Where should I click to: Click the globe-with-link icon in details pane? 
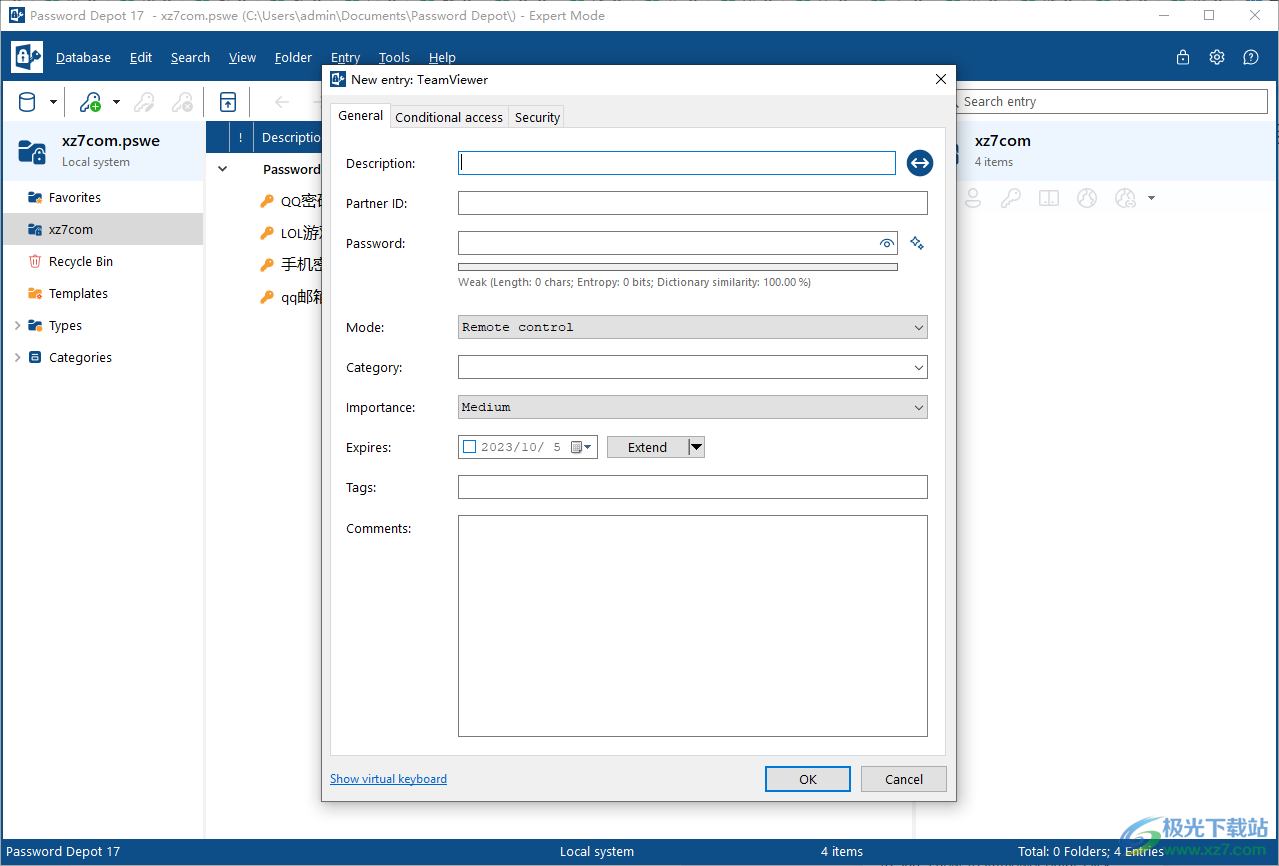coord(1125,198)
